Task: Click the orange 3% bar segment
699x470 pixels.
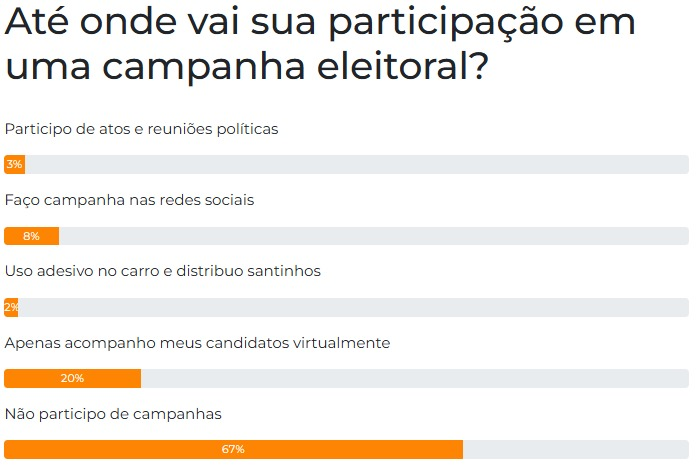Action: [x=14, y=165]
